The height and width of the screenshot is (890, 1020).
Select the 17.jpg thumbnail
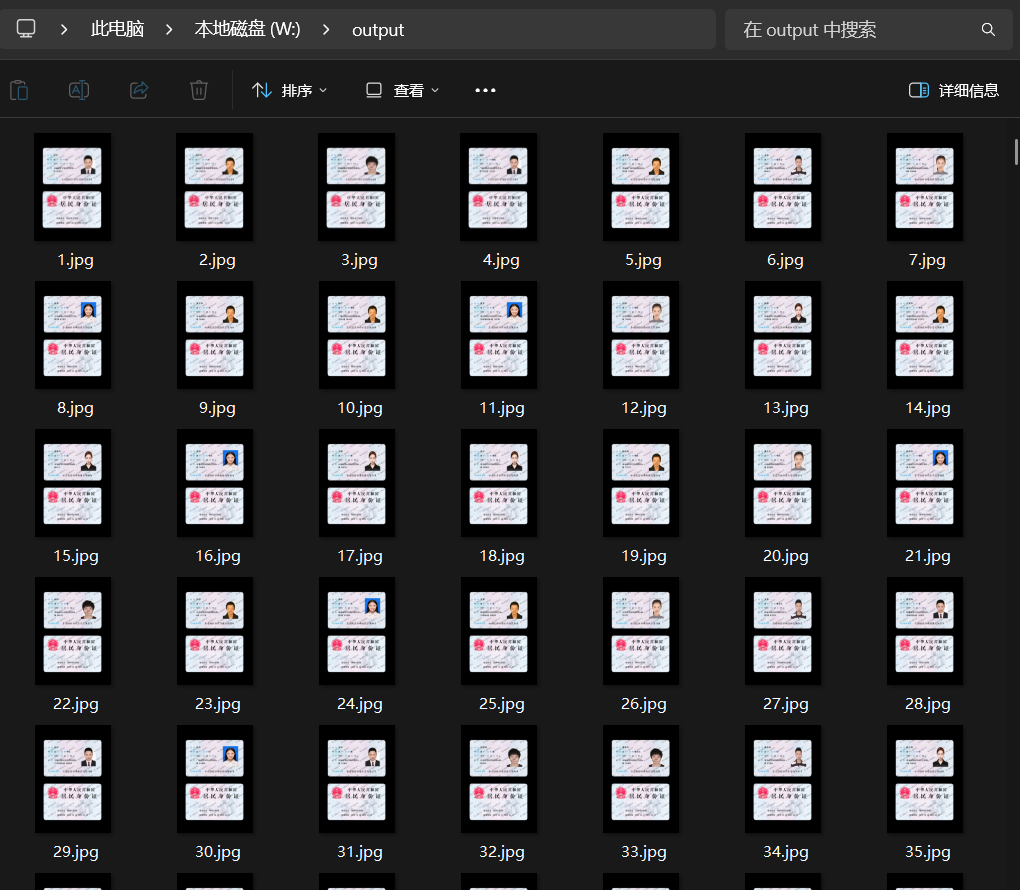pos(356,483)
